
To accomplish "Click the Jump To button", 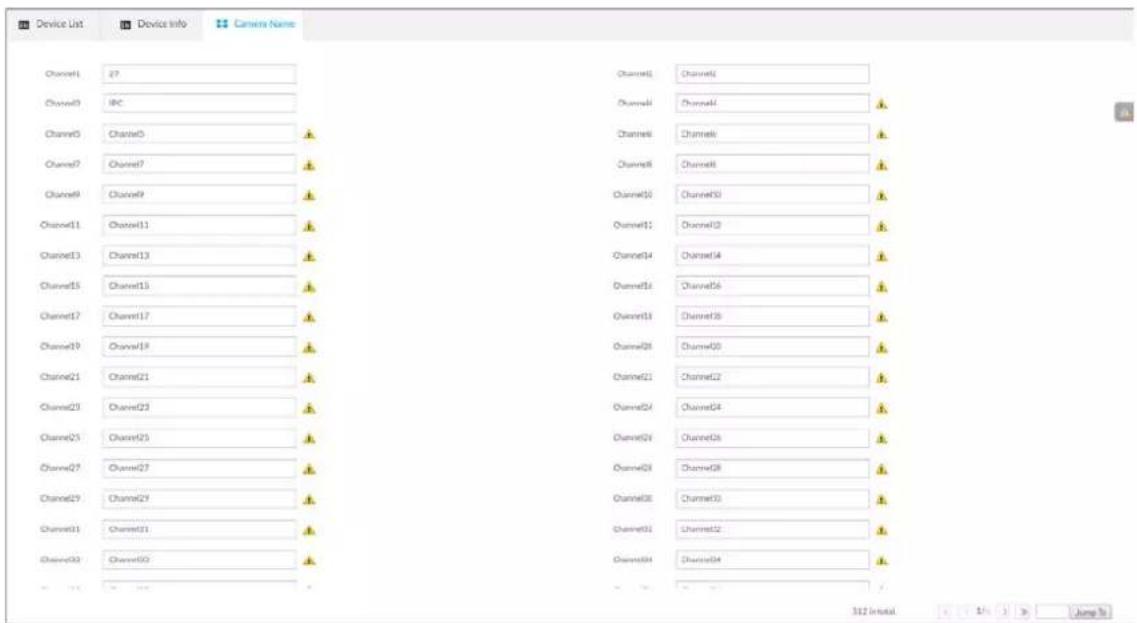I will 1091,612.
